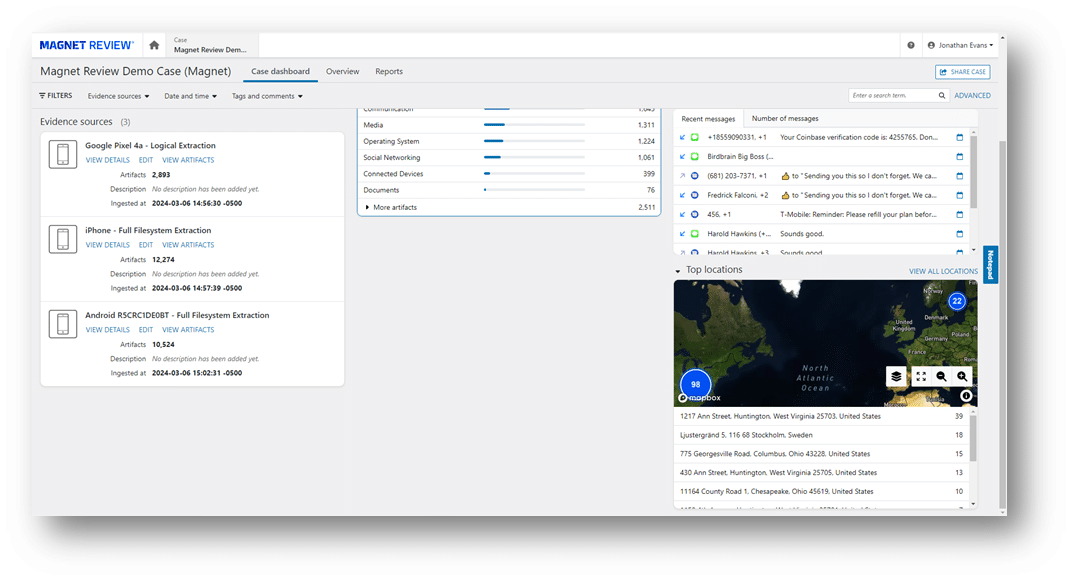
Task: Click the map info icon
Action: (966, 396)
